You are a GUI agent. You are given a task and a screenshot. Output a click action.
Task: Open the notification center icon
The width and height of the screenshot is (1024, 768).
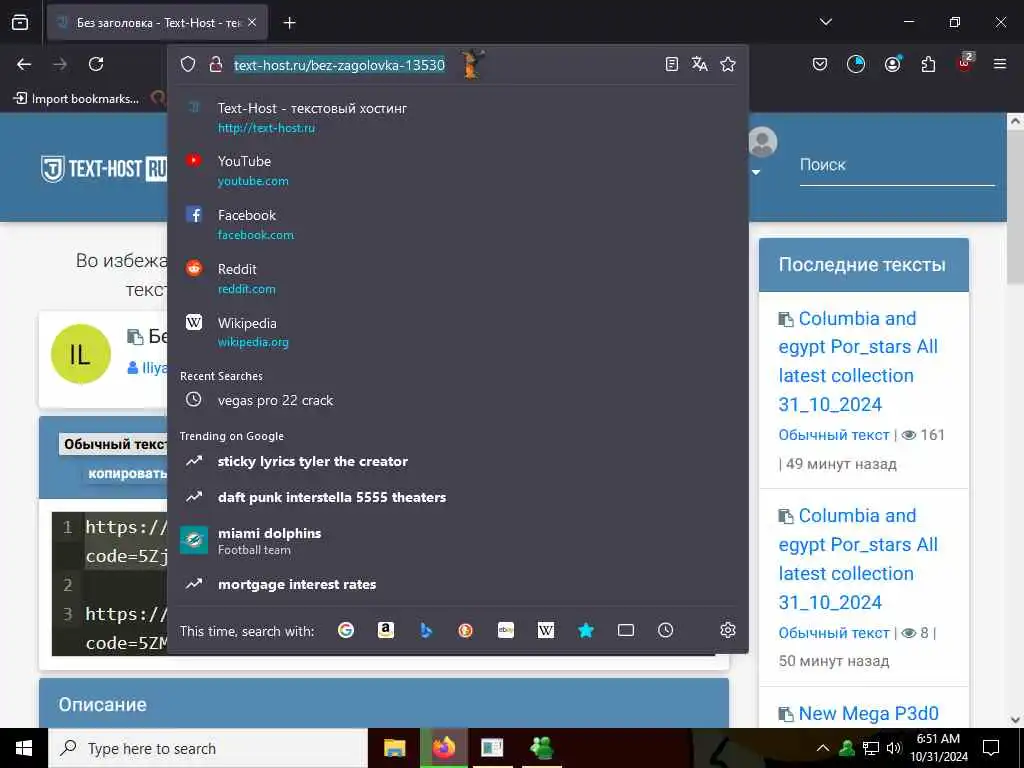click(x=991, y=748)
